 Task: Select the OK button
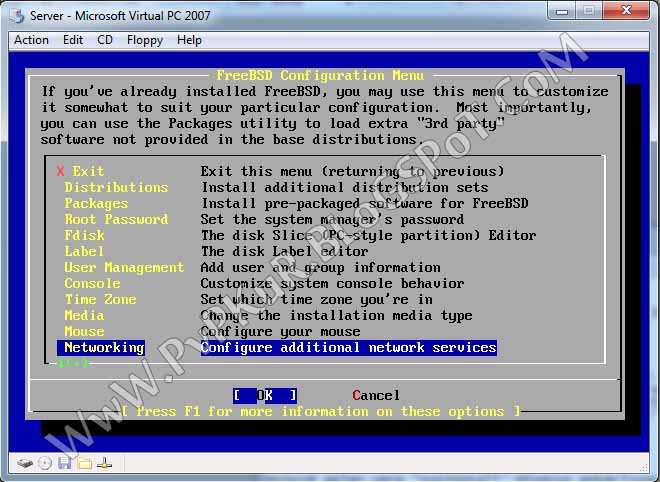pos(265,395)
